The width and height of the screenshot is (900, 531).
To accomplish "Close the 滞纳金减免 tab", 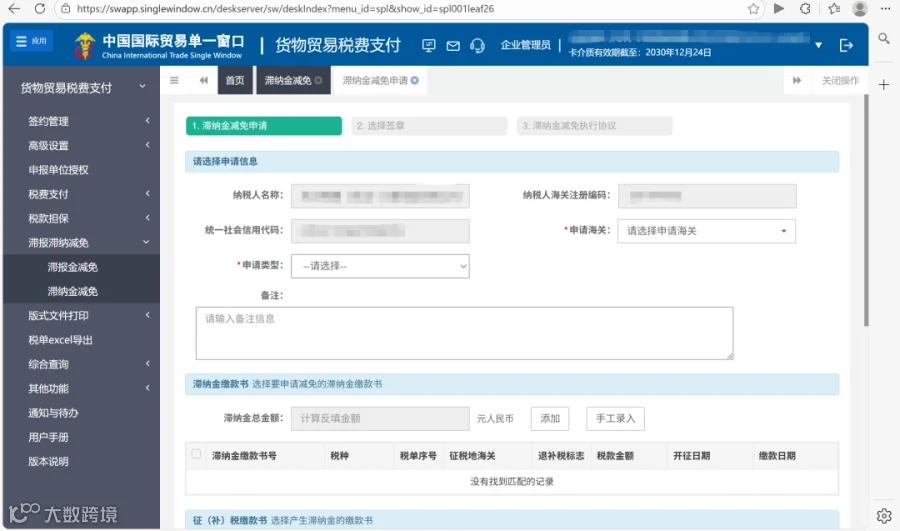I will click(319, 80).
